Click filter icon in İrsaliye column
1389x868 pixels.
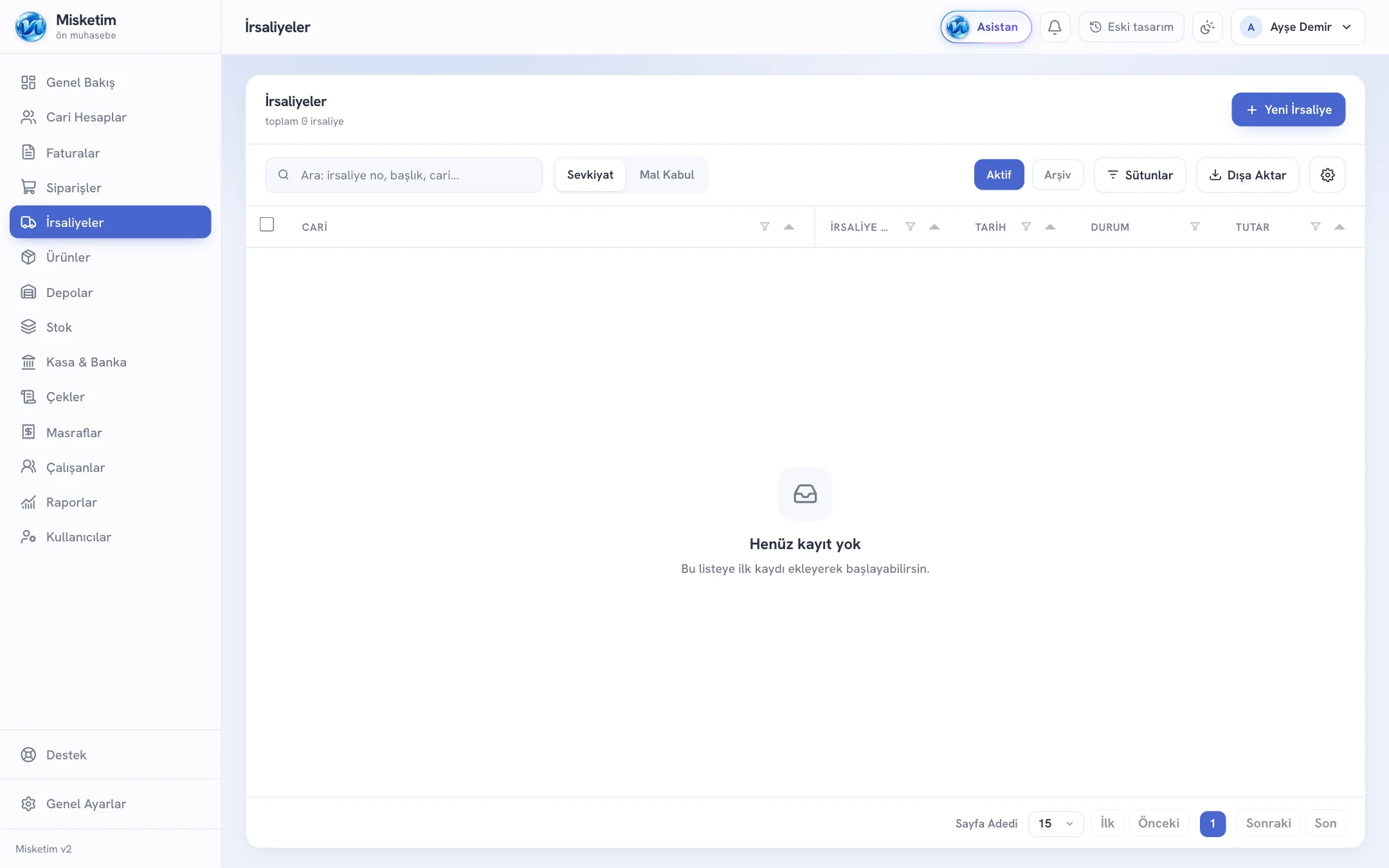(x=911, y=226)
